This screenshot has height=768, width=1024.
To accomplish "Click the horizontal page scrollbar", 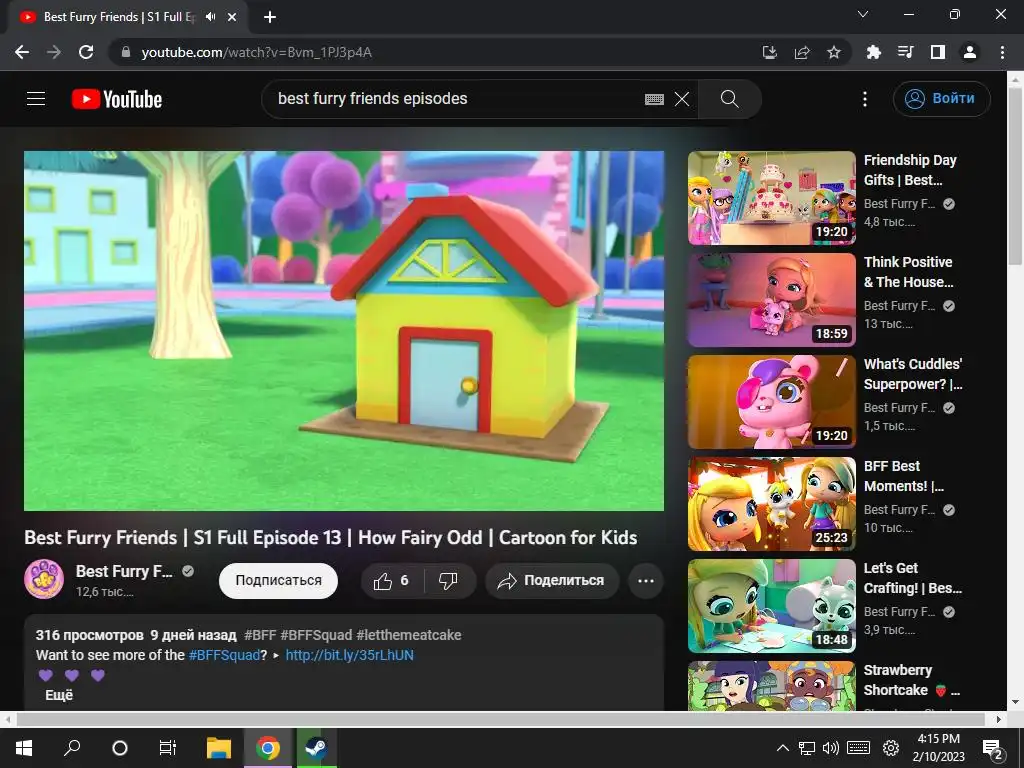I will click(501, 719).
